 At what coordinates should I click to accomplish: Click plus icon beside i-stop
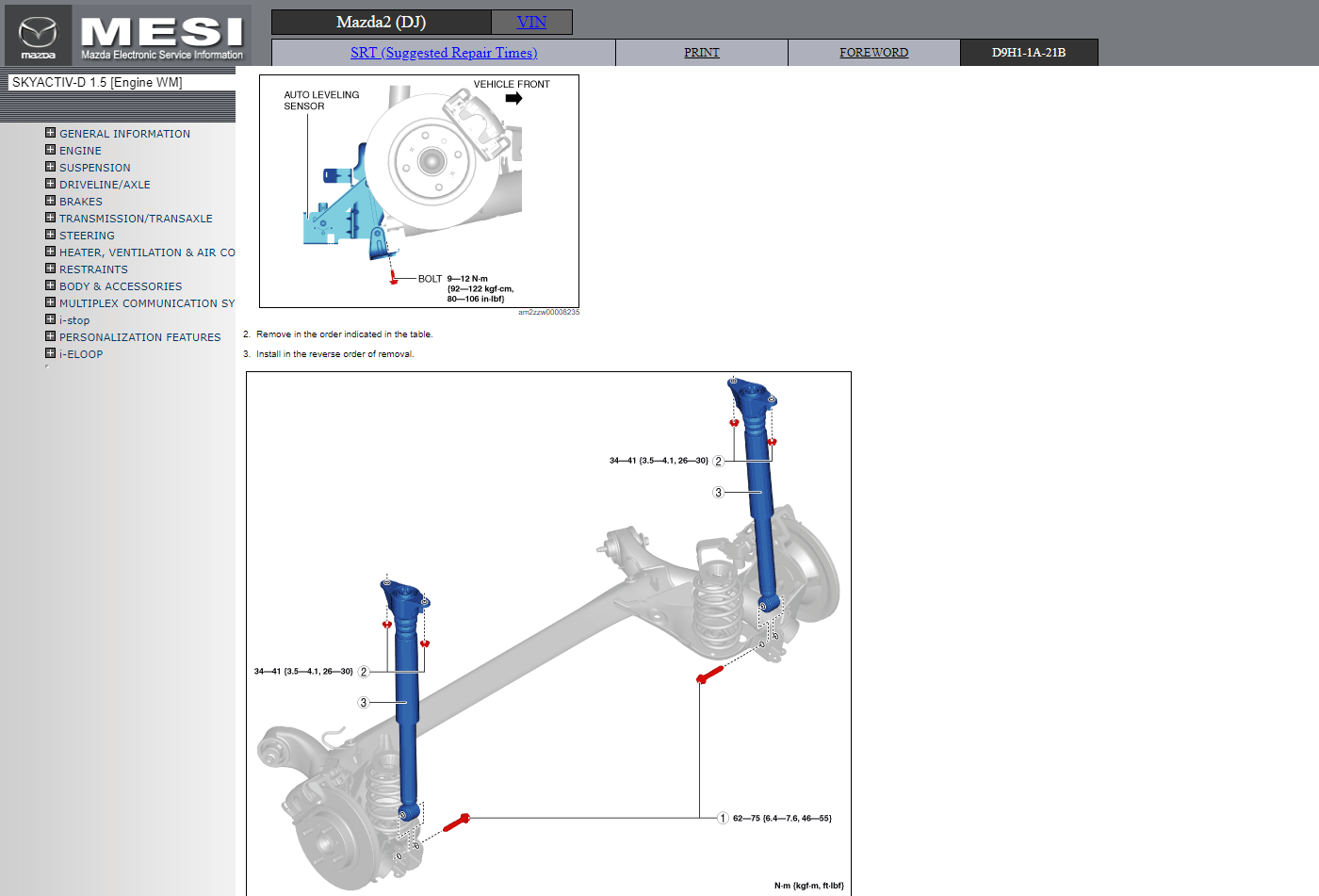point(51,319)
